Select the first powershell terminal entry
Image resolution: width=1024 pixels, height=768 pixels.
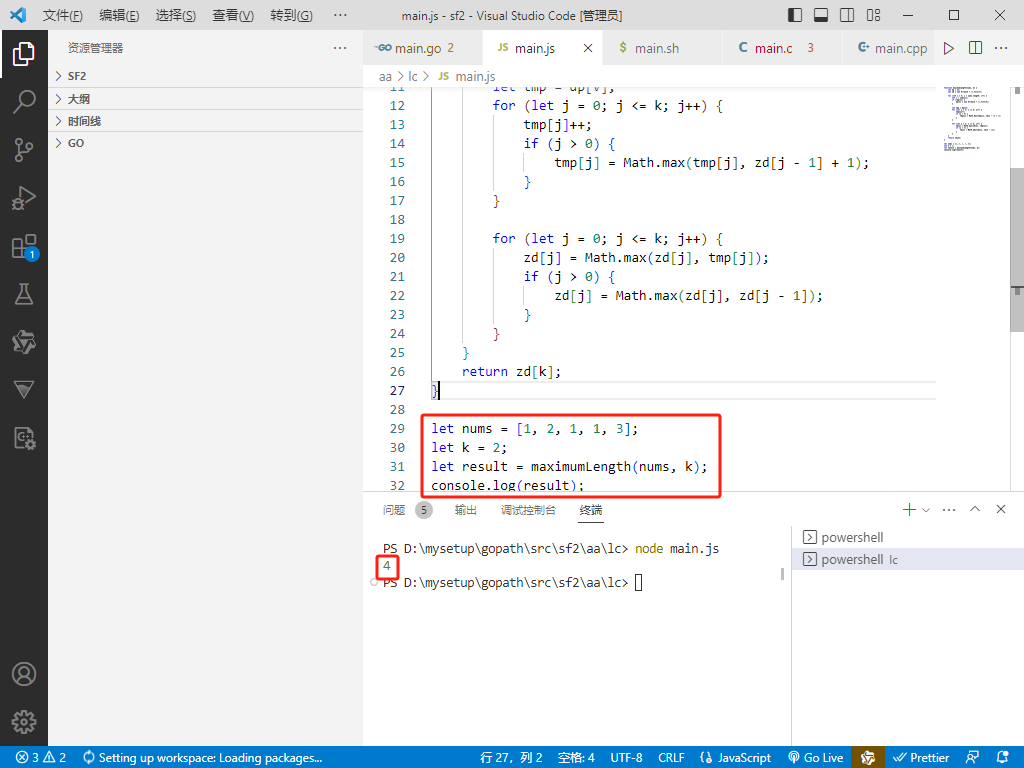[908, 537]
